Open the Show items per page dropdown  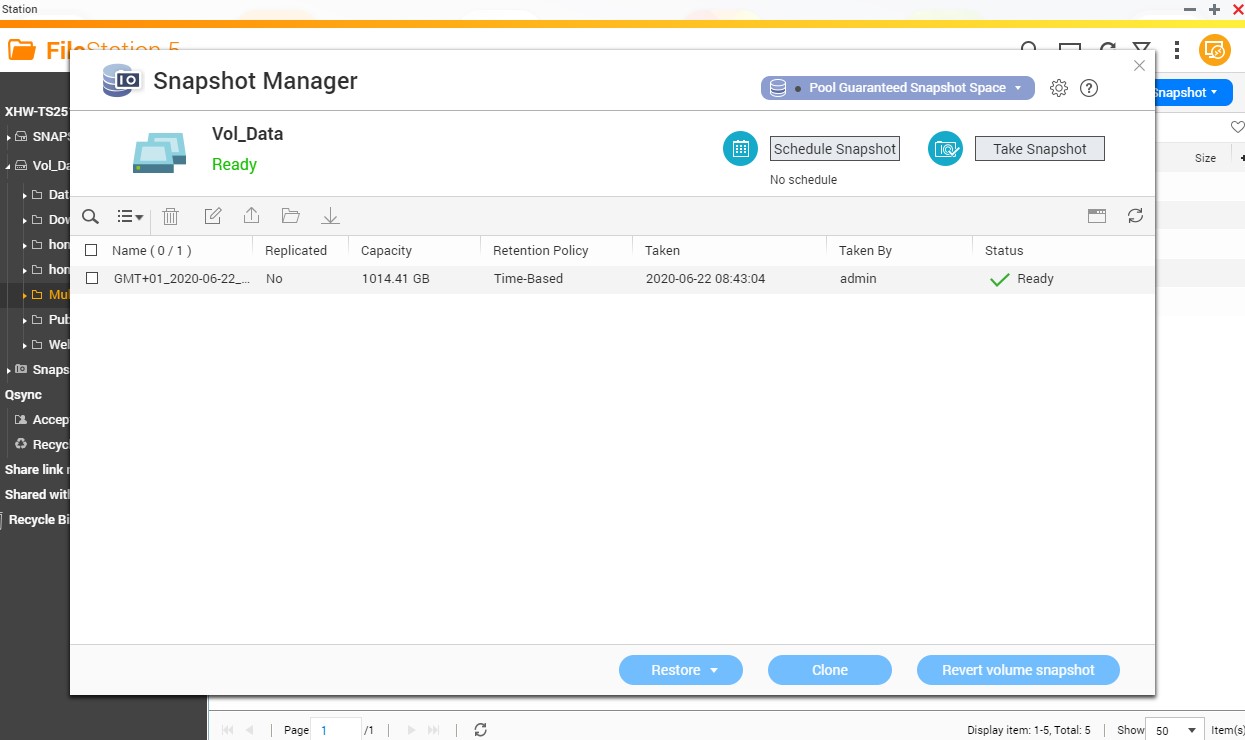click(x=1174, y=730)
